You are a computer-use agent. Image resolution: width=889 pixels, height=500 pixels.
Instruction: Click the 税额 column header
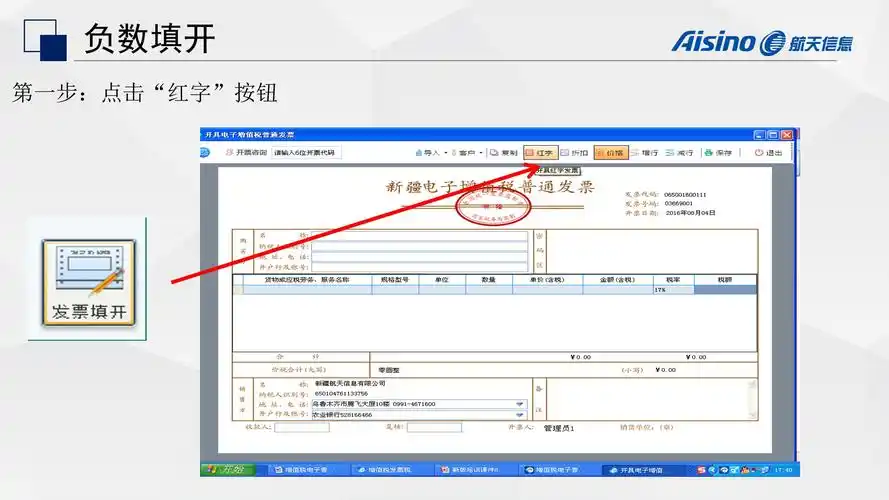coord(725,279)
